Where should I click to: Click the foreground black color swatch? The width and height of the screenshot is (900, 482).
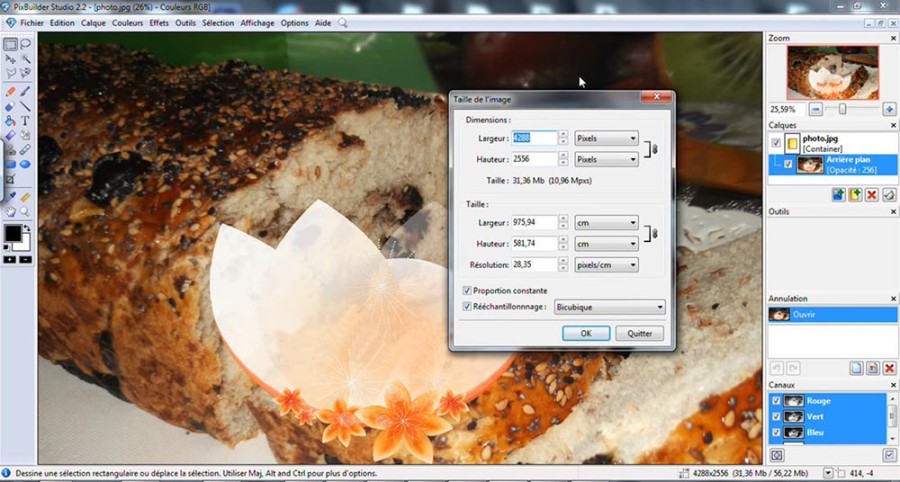point(13,233)
